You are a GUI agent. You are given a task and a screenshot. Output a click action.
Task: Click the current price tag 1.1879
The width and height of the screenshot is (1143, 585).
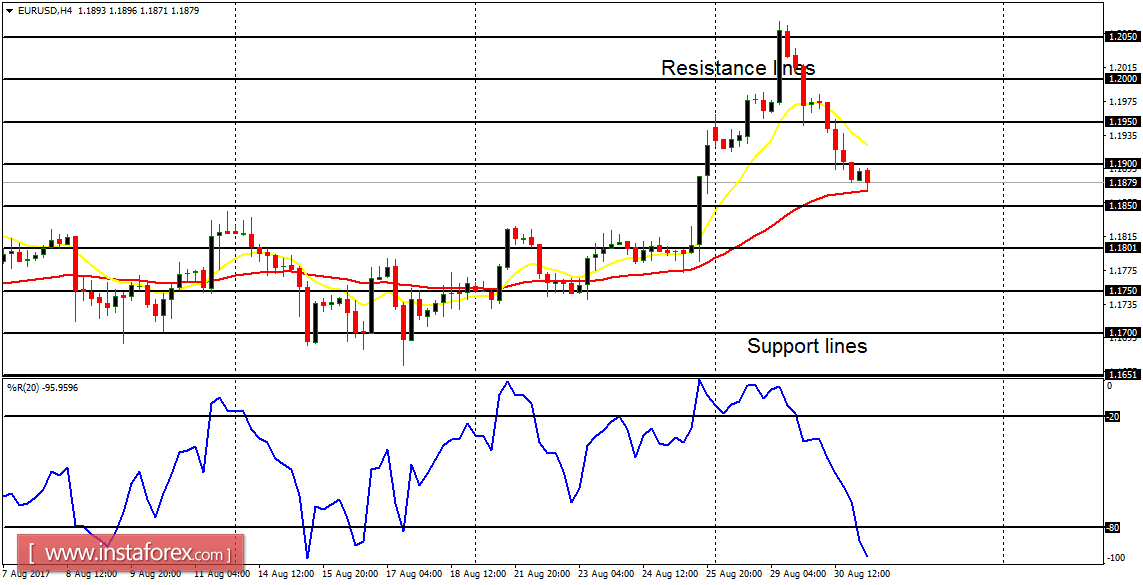click(1125, 181)
